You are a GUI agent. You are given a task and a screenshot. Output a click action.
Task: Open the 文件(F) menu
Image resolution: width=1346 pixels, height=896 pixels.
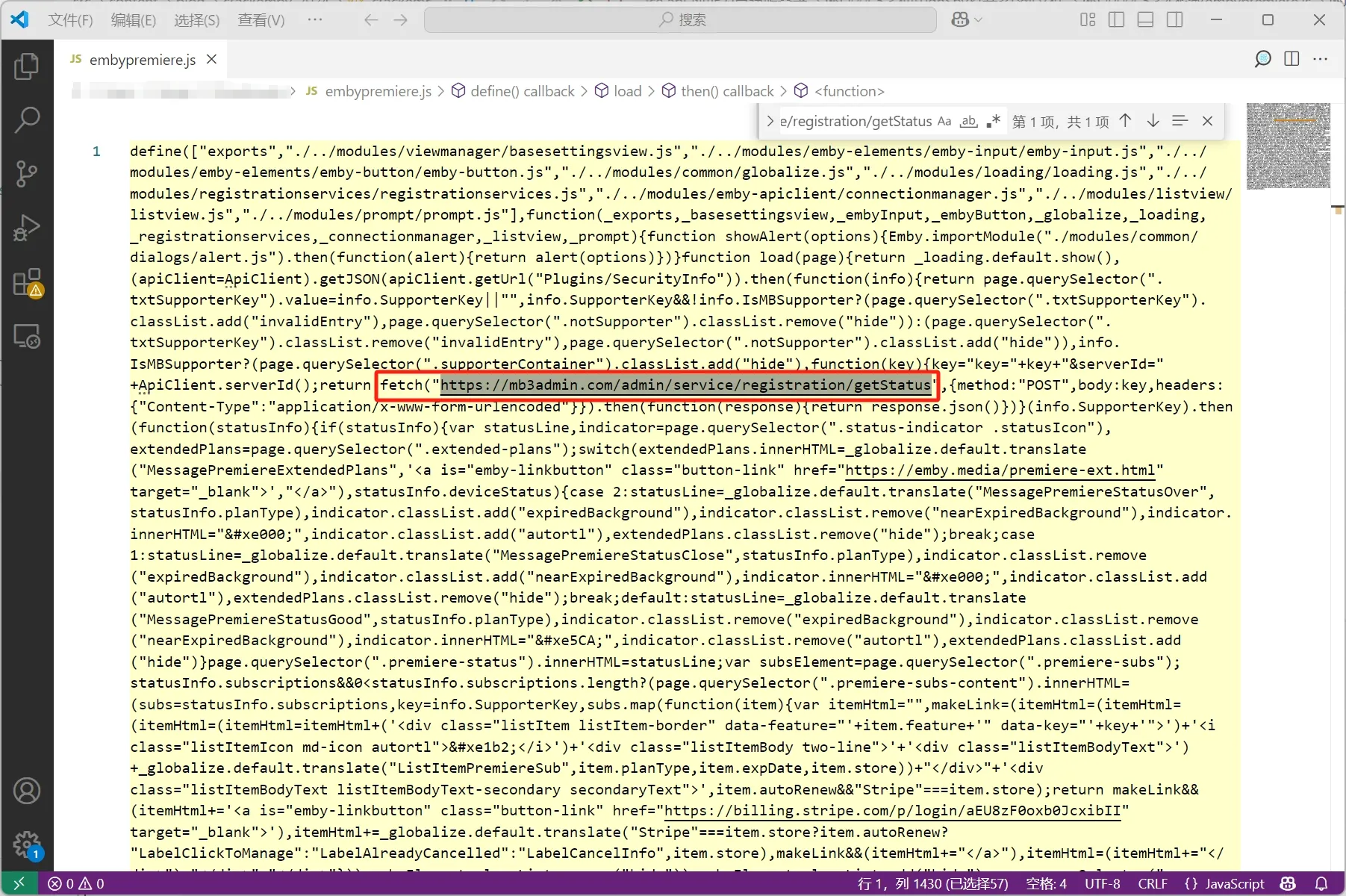(x=70, y=20)
